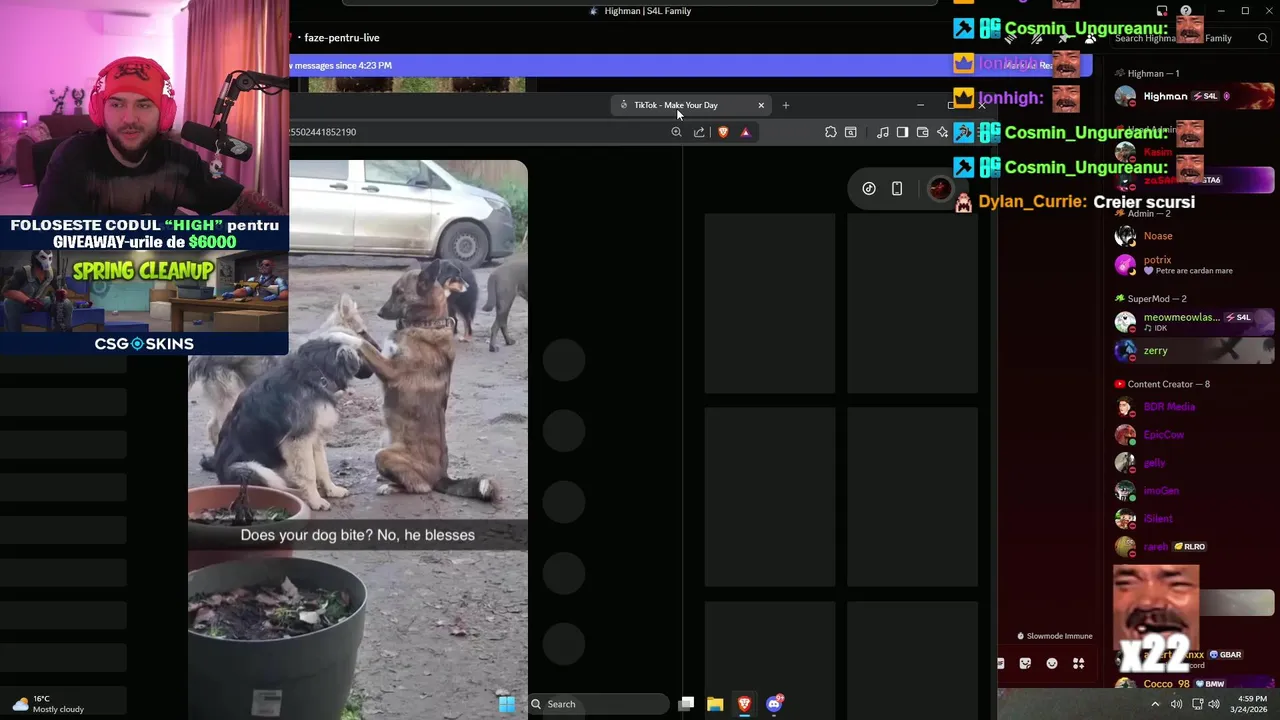Select member gelly in member list
The width and height of the screenshot is (1280, 720).
(1194, 463)
